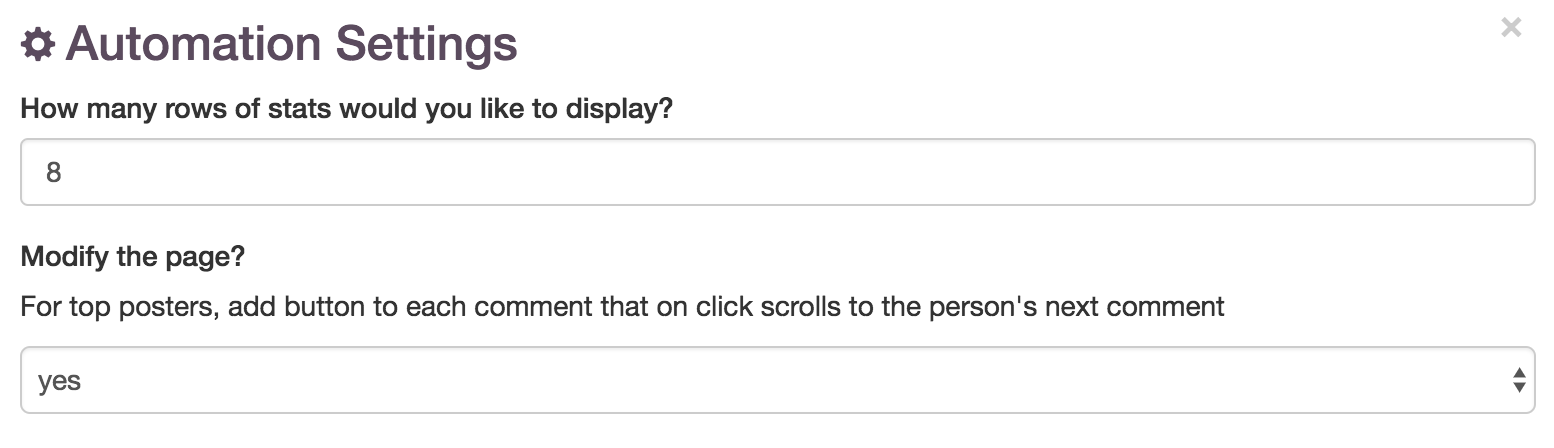Click the number 8 in the text box
Screen dimensions: 1554x448
point(54,173)
